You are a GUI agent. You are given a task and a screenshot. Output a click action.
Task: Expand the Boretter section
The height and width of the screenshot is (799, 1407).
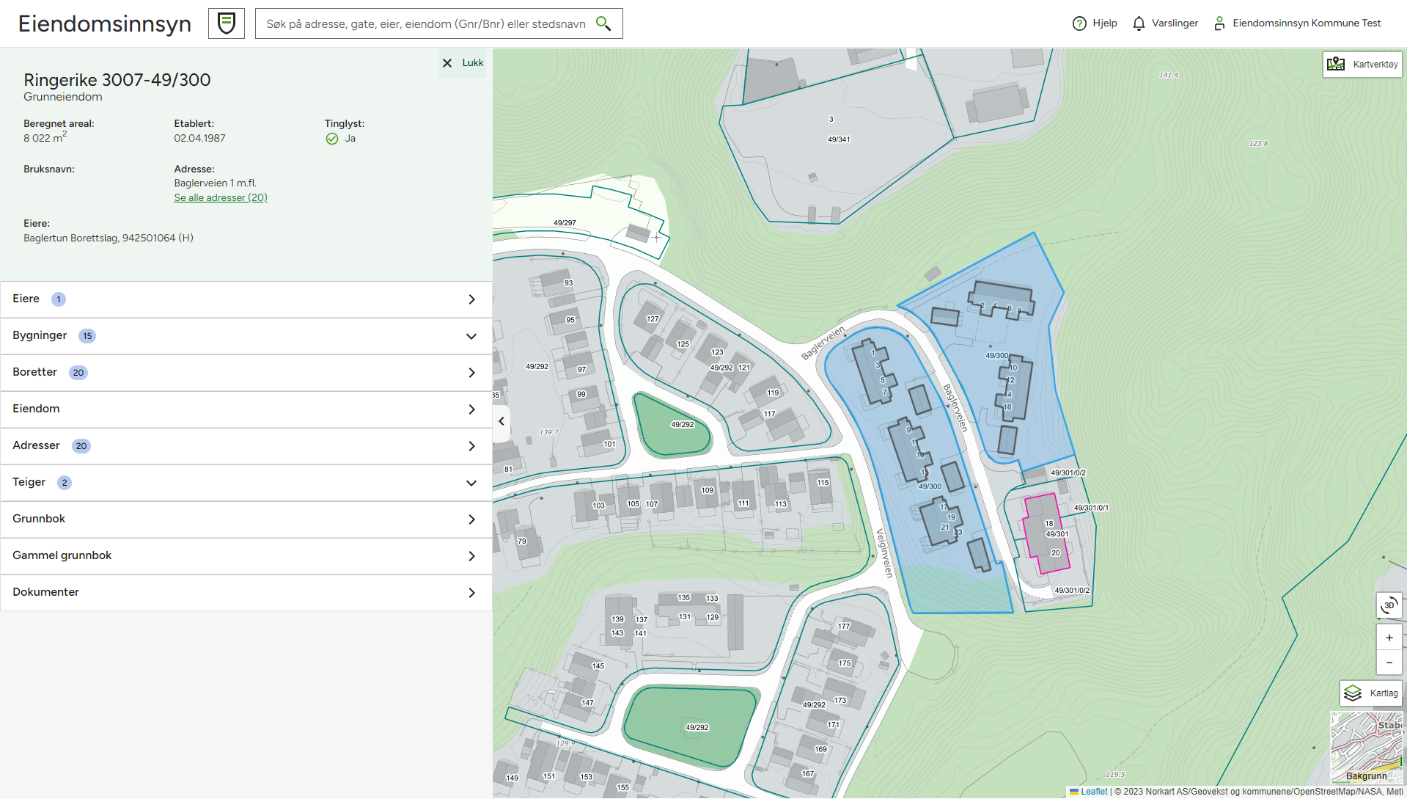pyautogui.click(x=246, y=372)
